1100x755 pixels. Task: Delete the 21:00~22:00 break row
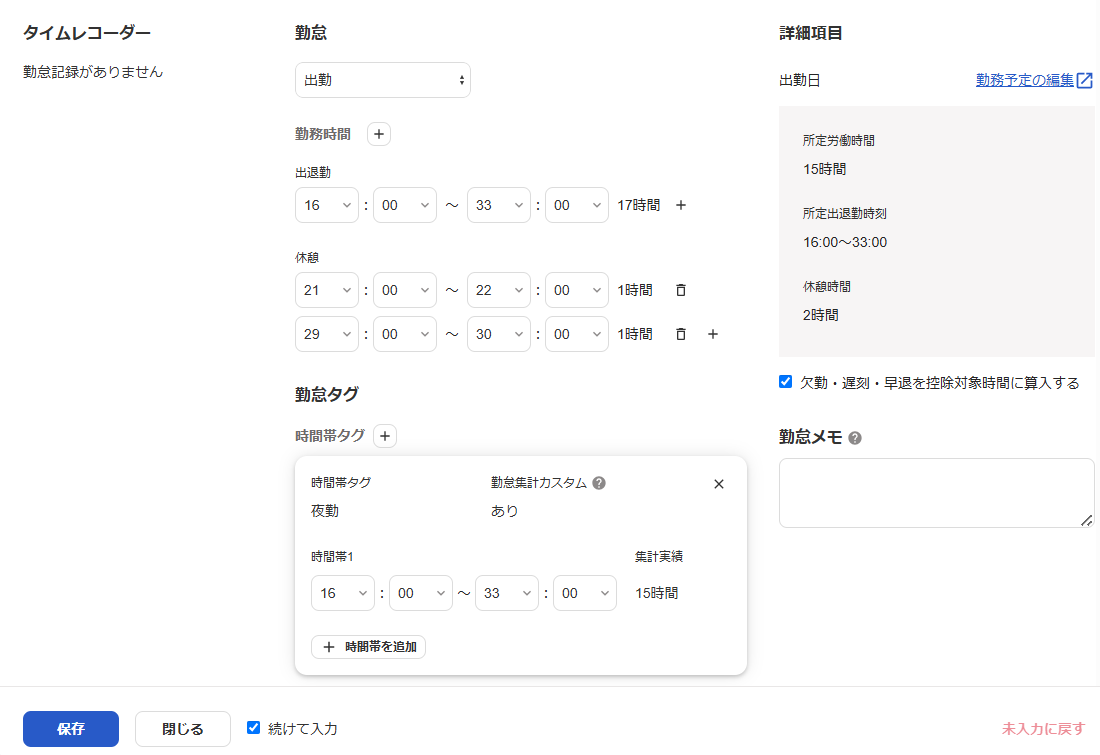(x=680, y=290)
